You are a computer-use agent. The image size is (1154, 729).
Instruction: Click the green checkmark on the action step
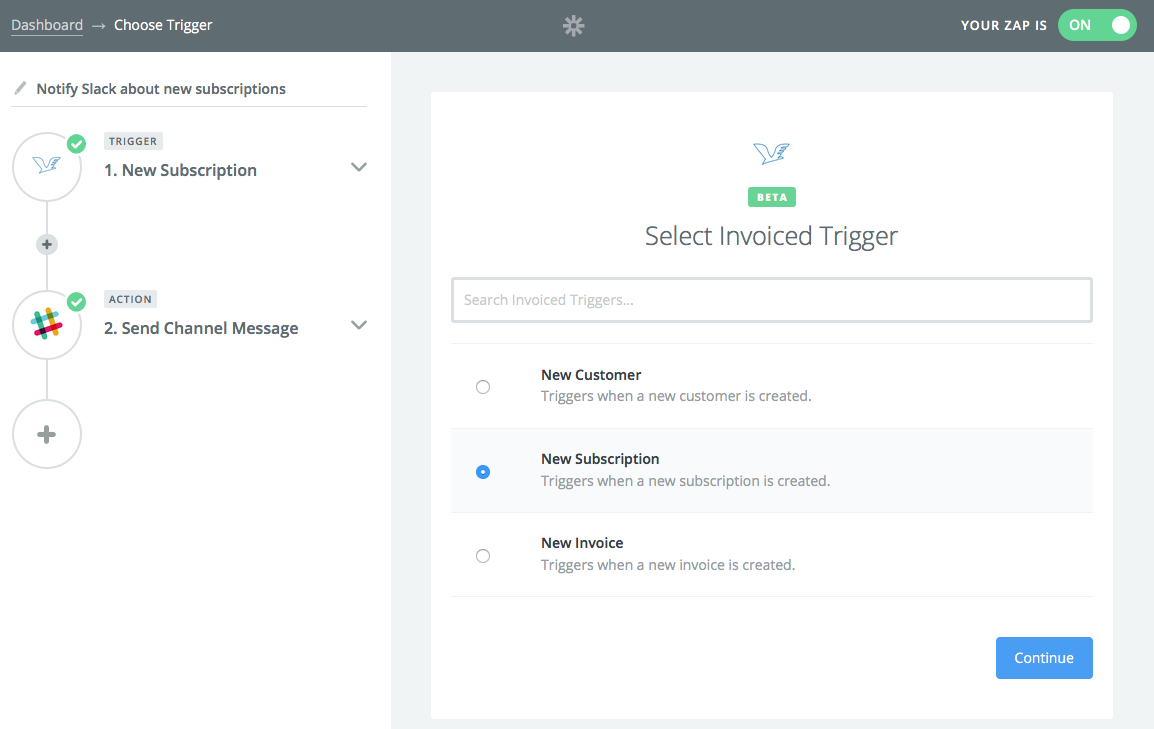pyautogui.click(x=76, y=302)
